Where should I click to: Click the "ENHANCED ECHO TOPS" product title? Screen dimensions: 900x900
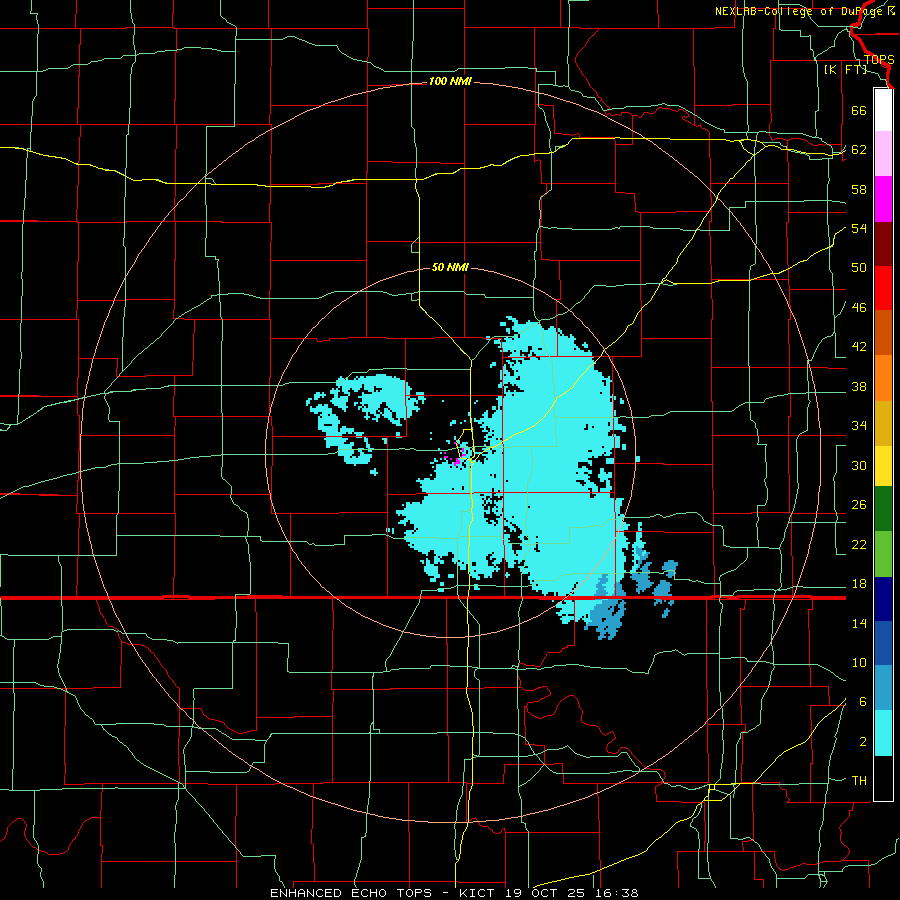pos(351,893)
